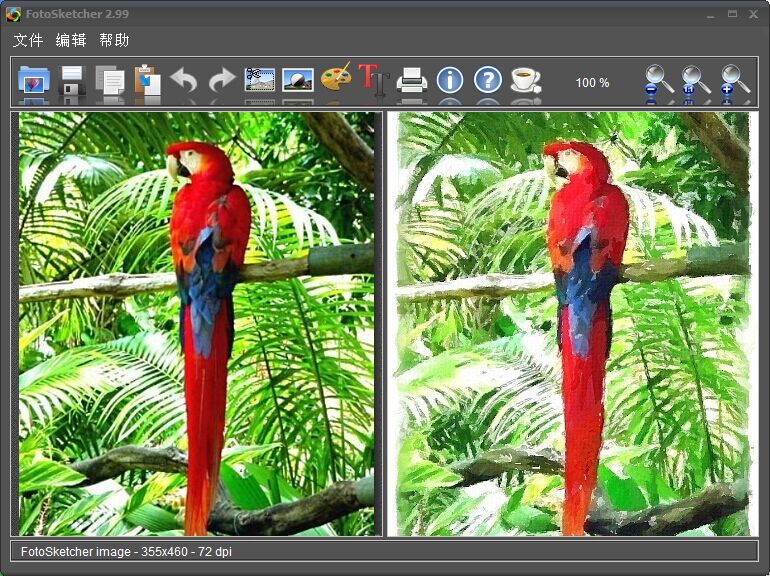Image resolution: width=770 pixels, height=576 pixels.
Task: Open the 文件 menu
Action: click(x=28, y=40)
